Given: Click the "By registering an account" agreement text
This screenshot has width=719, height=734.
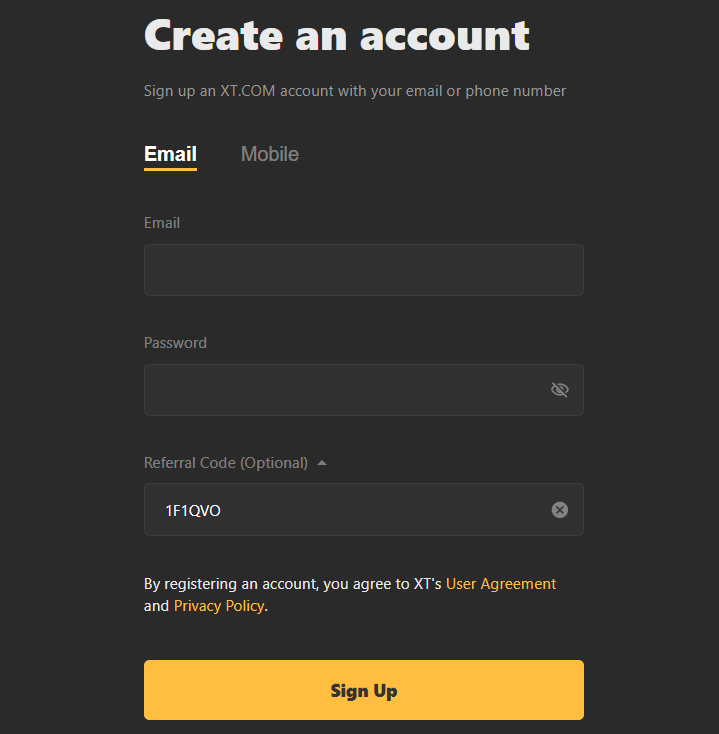Looking at the screenshot, I should (293, 584).
